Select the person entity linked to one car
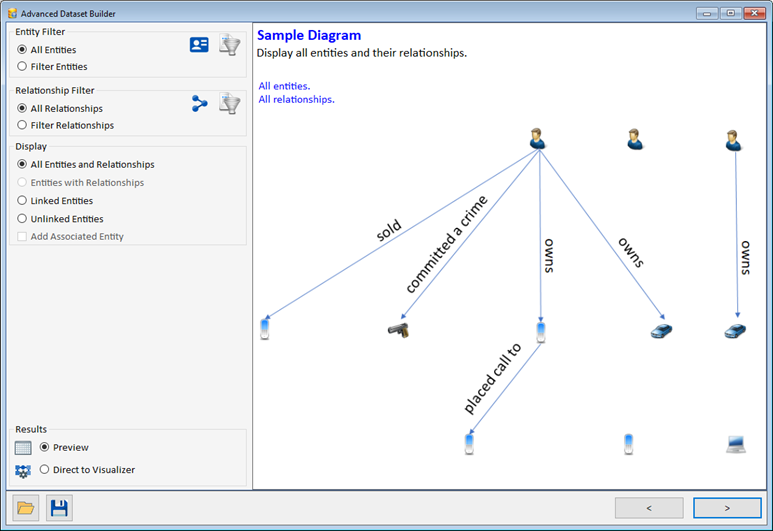773x531 pixels. (x=733, y=140)
